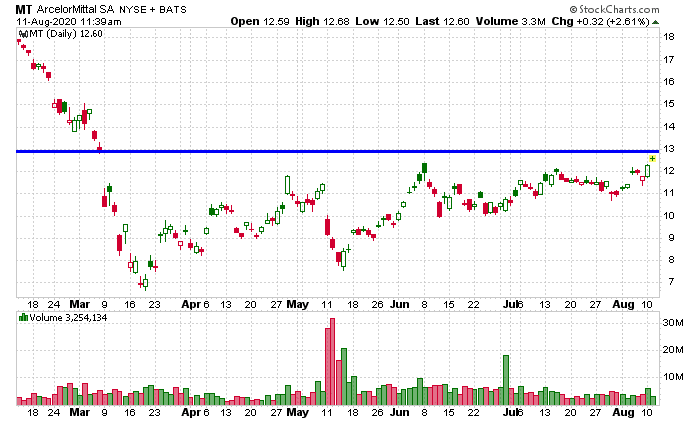
Task: Click the 7 price axis label
Action: click(x=671, y=282)
